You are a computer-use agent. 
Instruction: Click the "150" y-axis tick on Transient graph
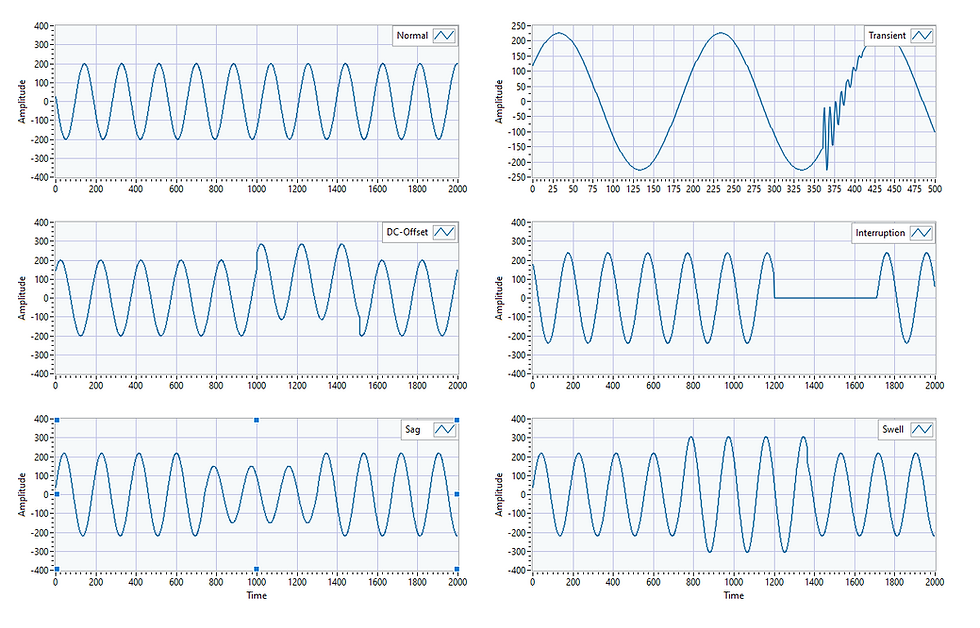click(519, 56)
